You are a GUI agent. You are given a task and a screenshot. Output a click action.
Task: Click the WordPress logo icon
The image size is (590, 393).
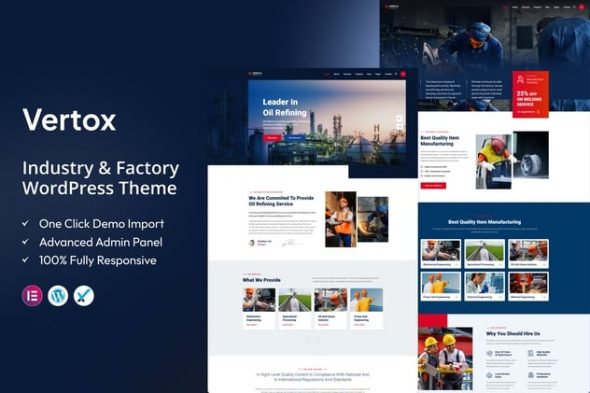tap(58, 296)
